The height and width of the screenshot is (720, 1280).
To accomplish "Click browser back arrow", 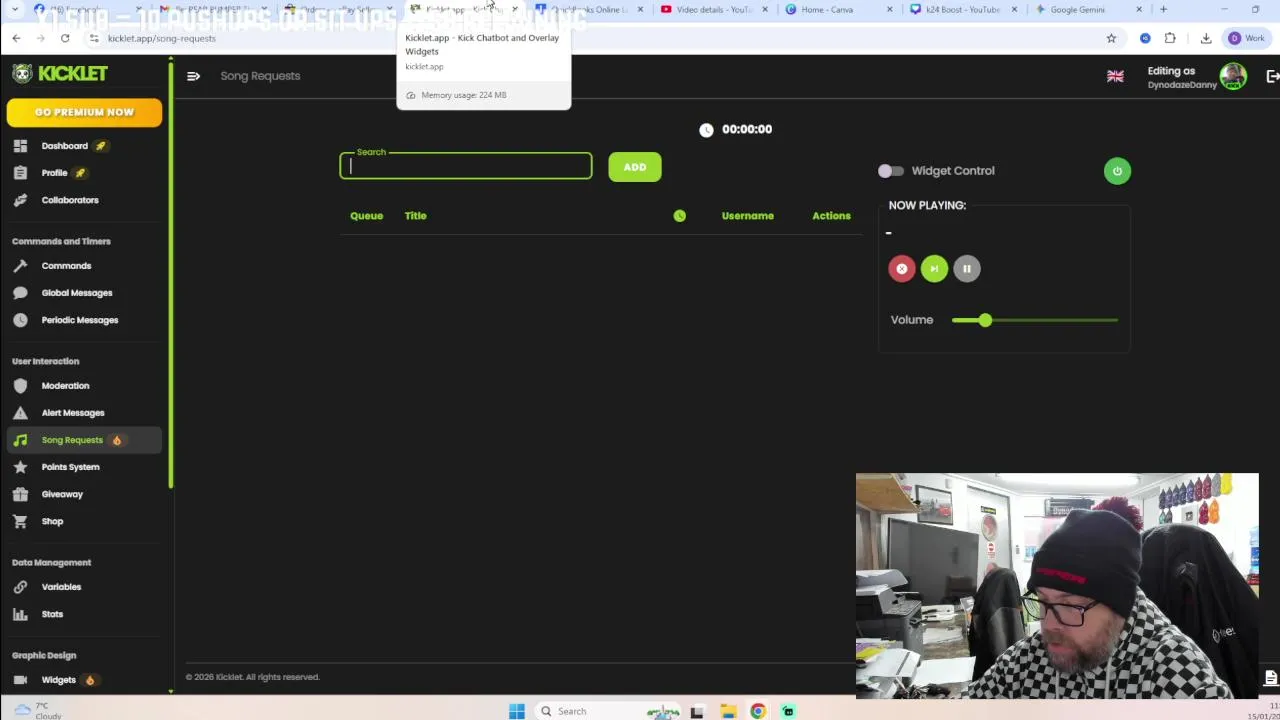I will coord(16,38).
